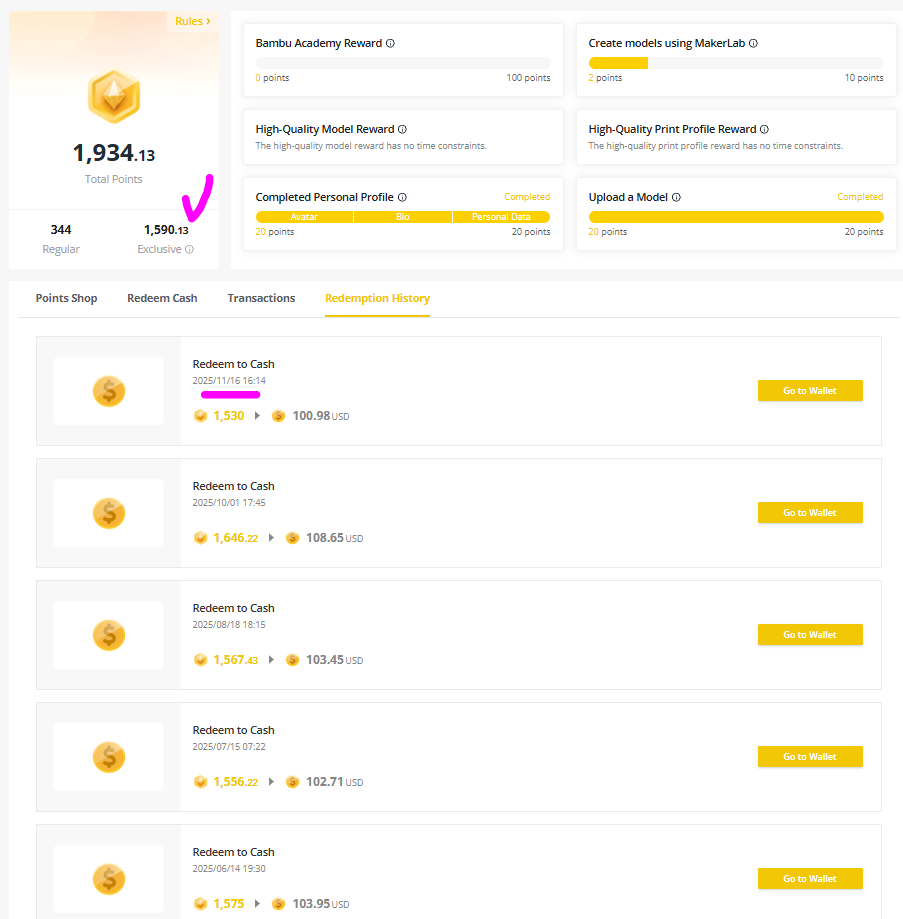
Task: Click the Avatar segment of profile progress
Action: click(x=304, y=217)
